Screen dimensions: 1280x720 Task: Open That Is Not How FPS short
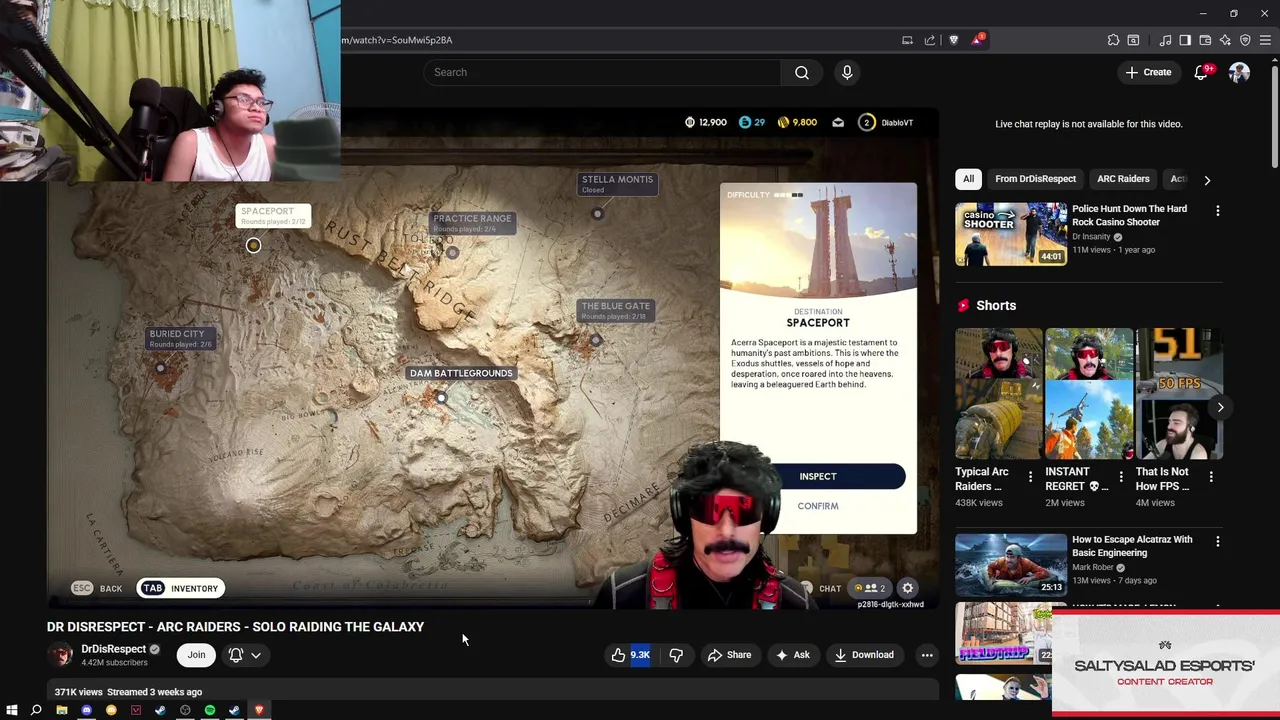click(1179, 393)
